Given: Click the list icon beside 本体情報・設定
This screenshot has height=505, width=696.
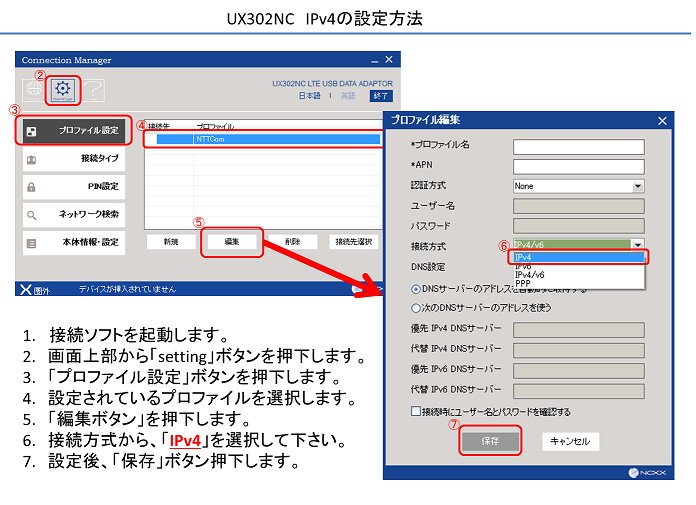Looking at the screenshot, I should (31, 244).
